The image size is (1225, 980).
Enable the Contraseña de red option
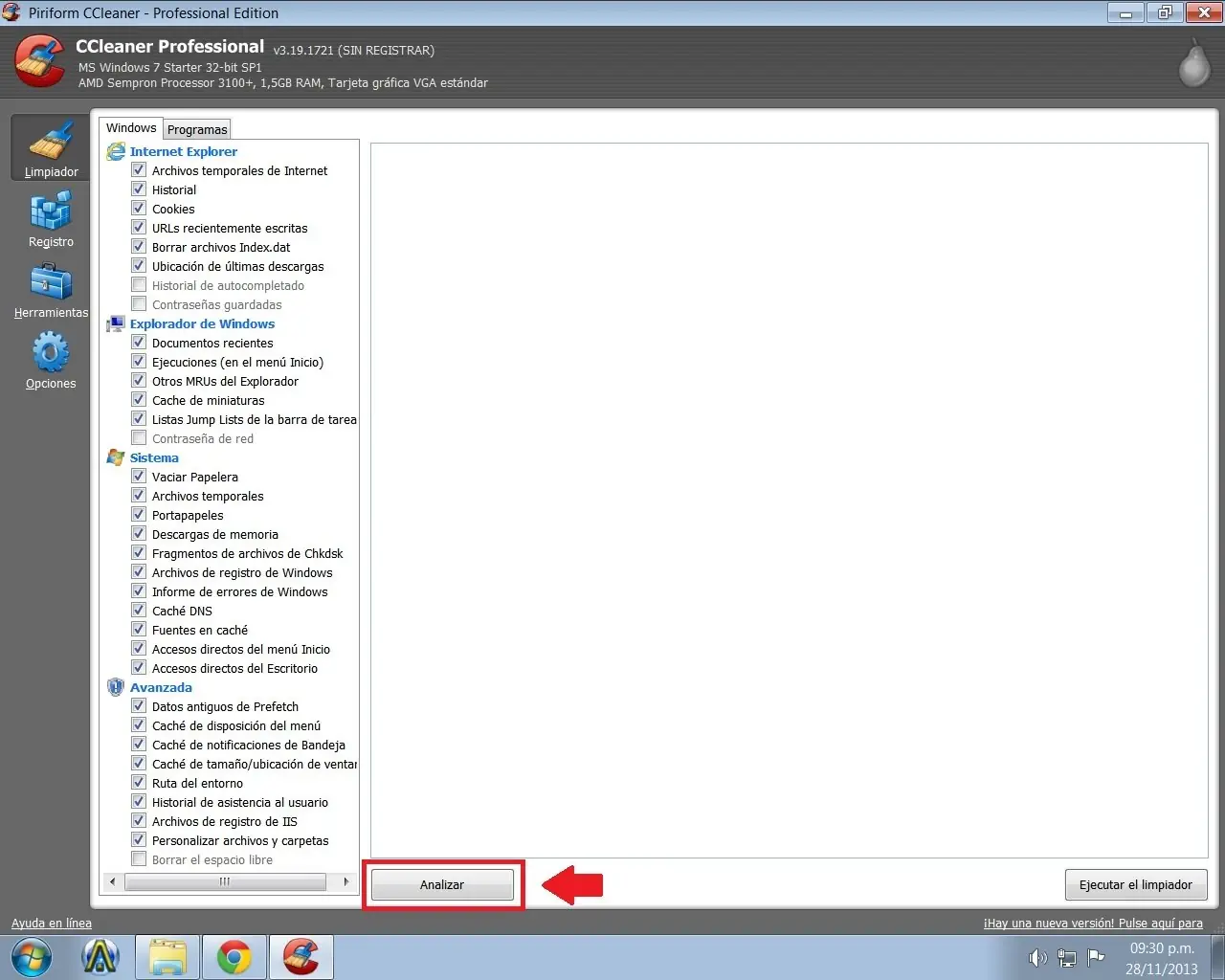pyautogui.click(x=139, y=437)
